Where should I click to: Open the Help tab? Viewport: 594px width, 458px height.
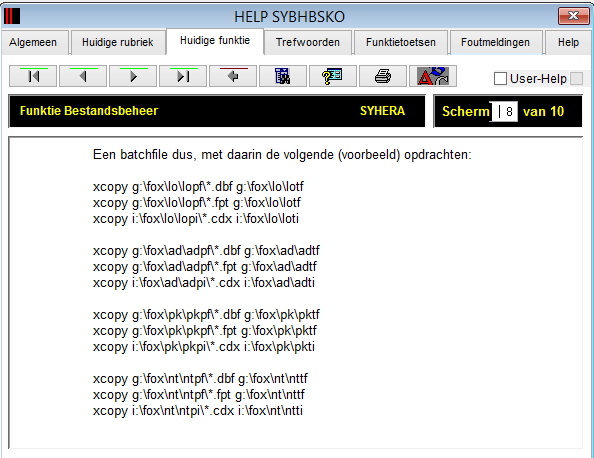[568, 42]
